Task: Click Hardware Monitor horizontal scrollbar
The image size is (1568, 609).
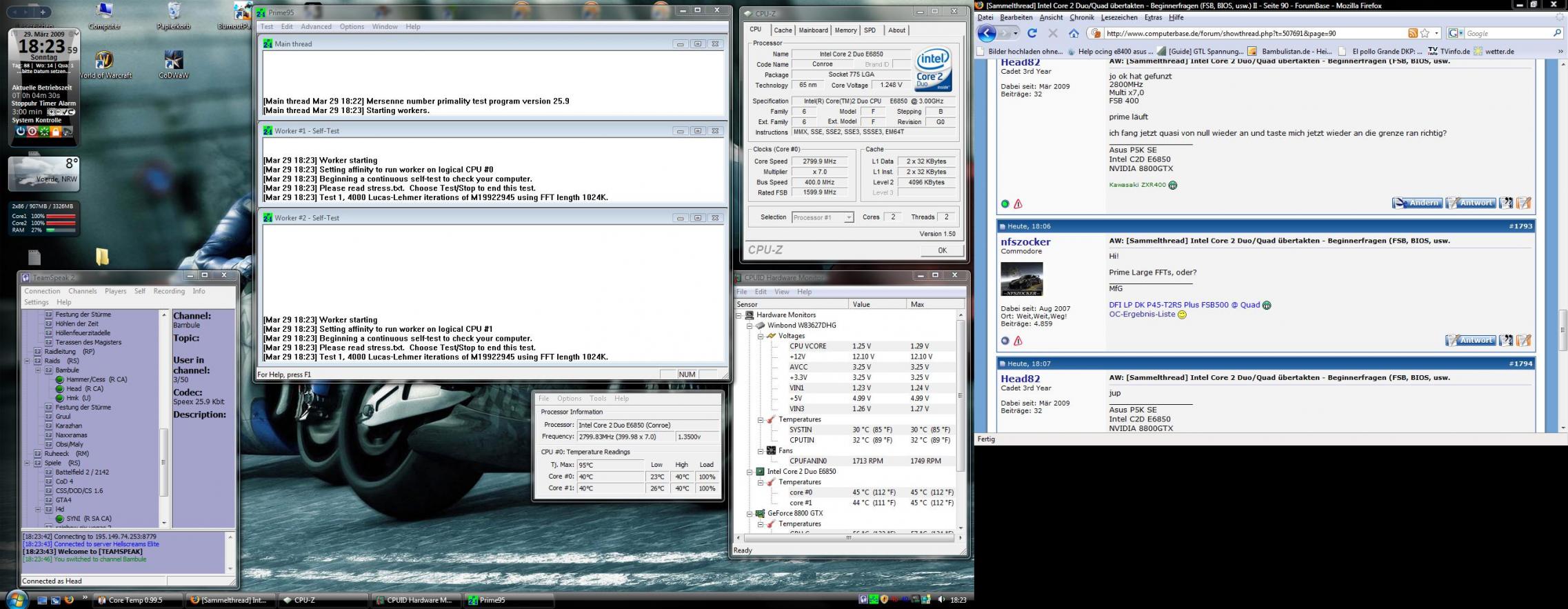Action: click(x=848, y=538)
